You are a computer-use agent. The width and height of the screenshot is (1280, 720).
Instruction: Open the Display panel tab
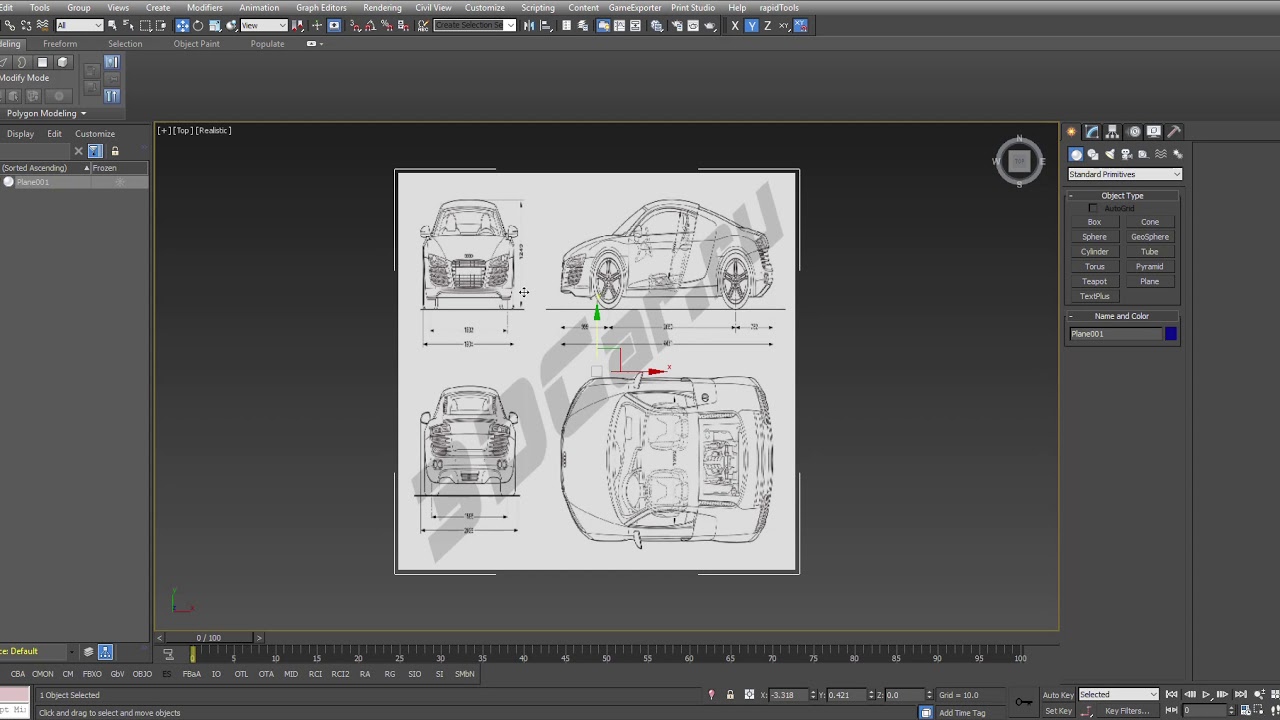coord(1153,131)
